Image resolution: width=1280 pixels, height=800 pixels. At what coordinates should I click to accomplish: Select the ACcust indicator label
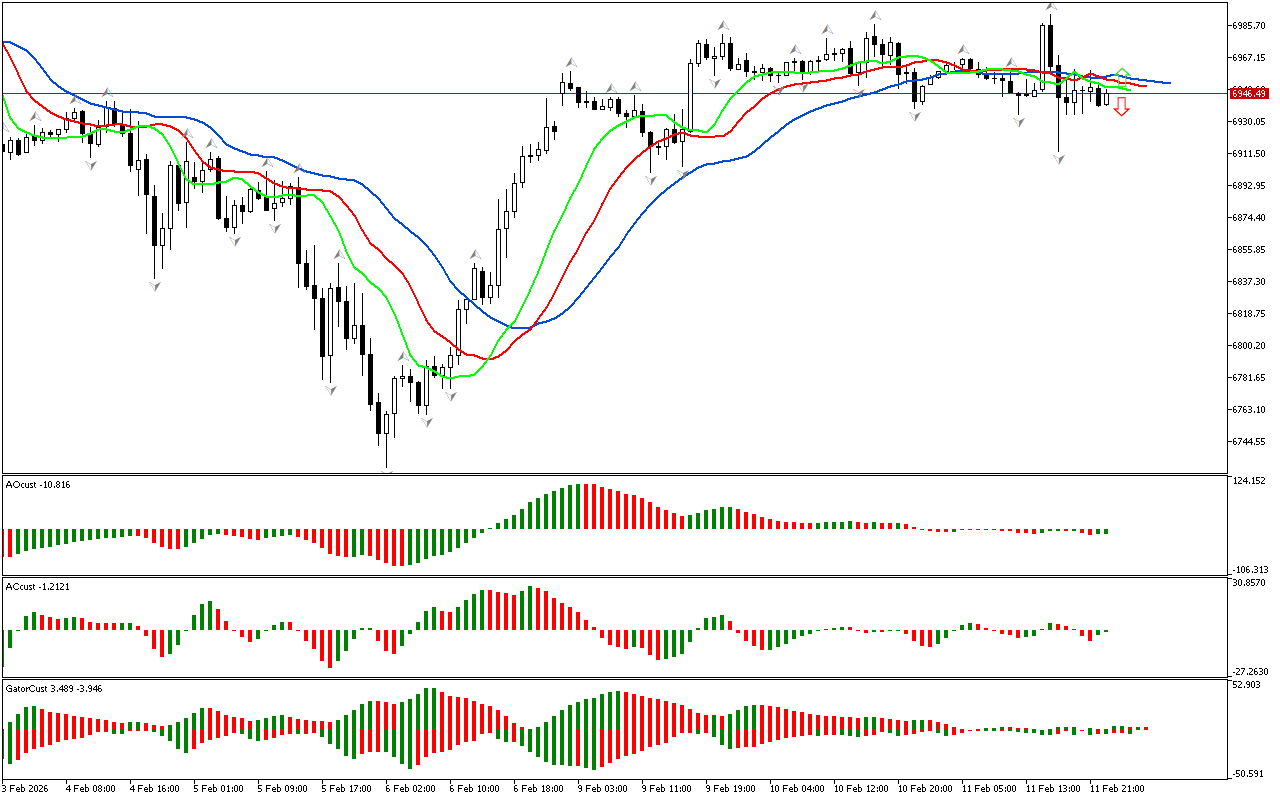38,586
